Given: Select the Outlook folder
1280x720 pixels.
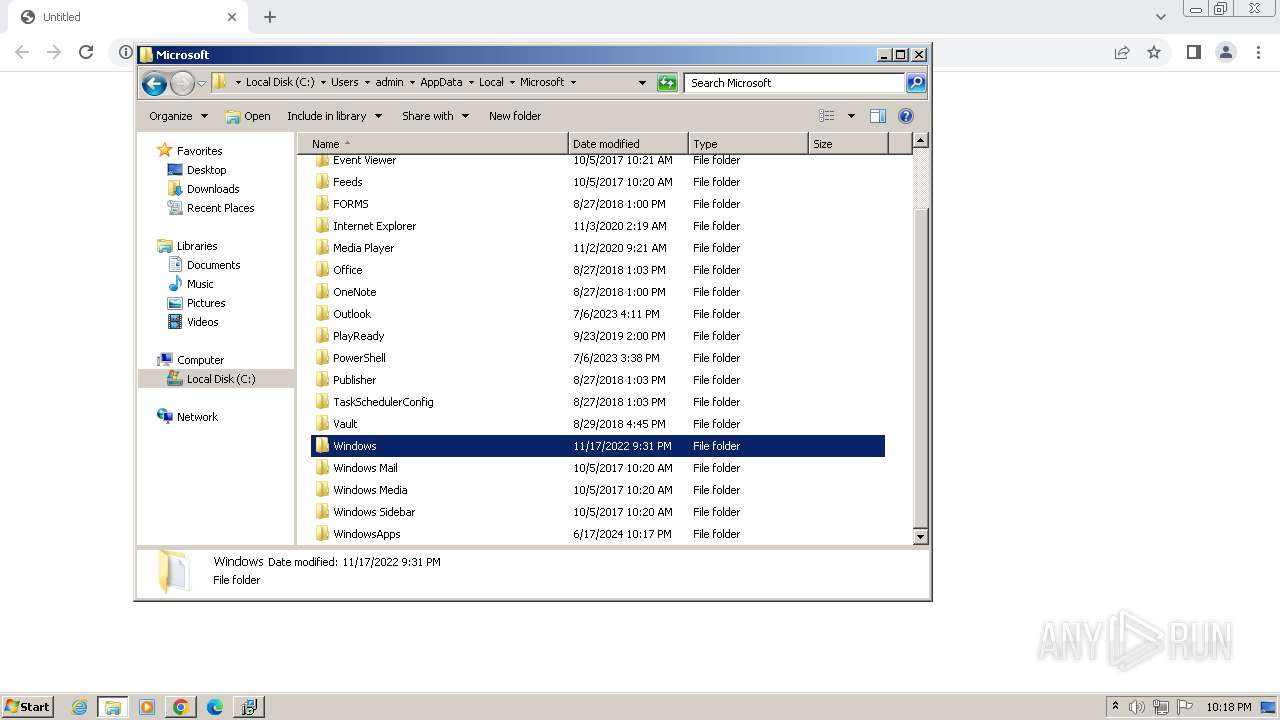Looking at the screenshot, I should tap(597, 314).
